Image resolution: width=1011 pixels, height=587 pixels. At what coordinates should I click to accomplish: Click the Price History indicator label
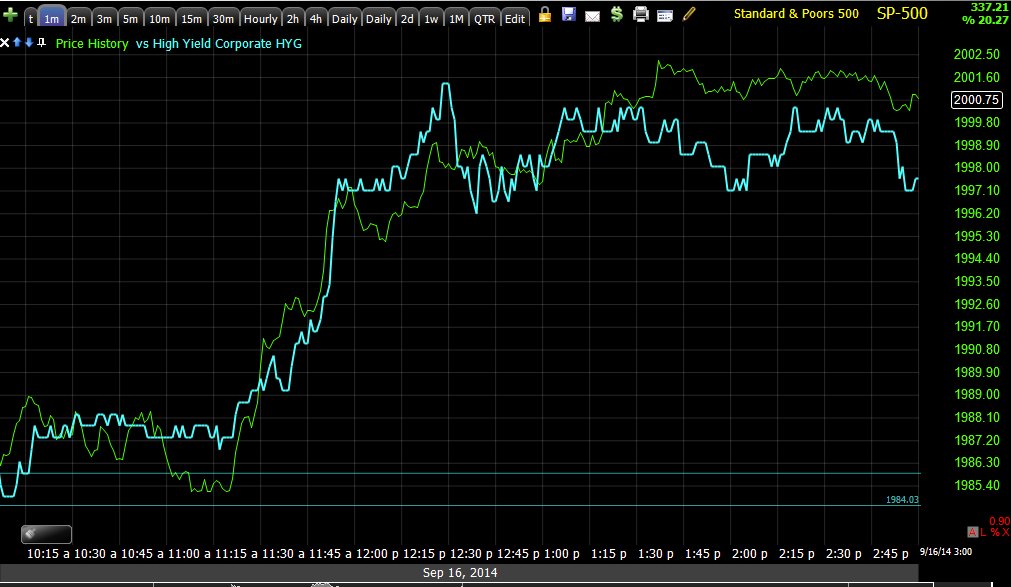[x=92, y=43]
